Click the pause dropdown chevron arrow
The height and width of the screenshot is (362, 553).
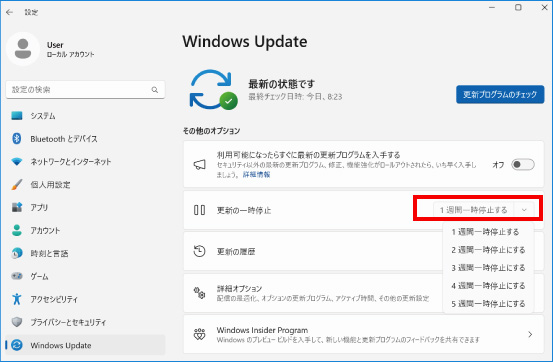tap(524, 210)
